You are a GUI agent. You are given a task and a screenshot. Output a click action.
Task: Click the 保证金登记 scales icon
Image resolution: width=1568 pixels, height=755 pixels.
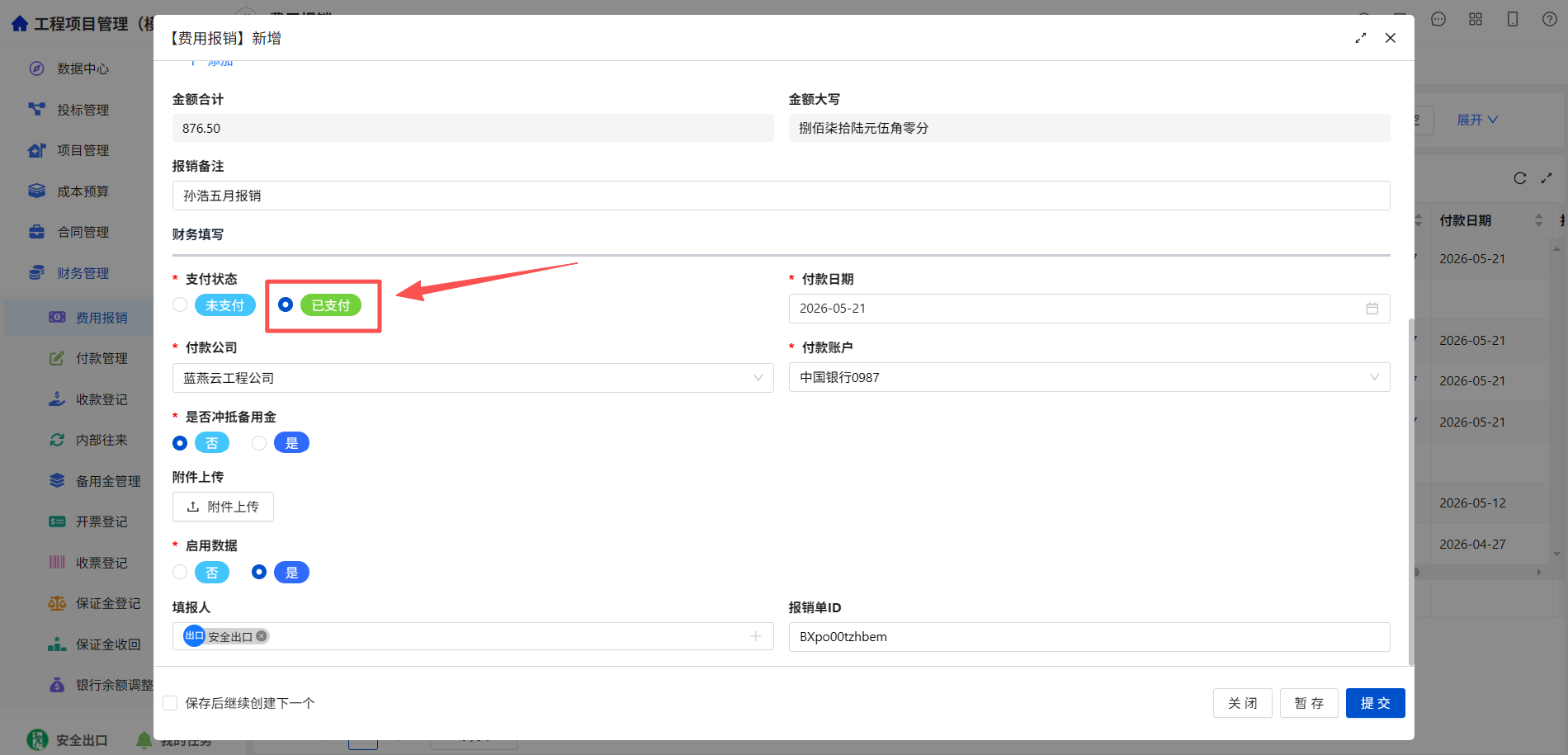click(x=57, y=603)
